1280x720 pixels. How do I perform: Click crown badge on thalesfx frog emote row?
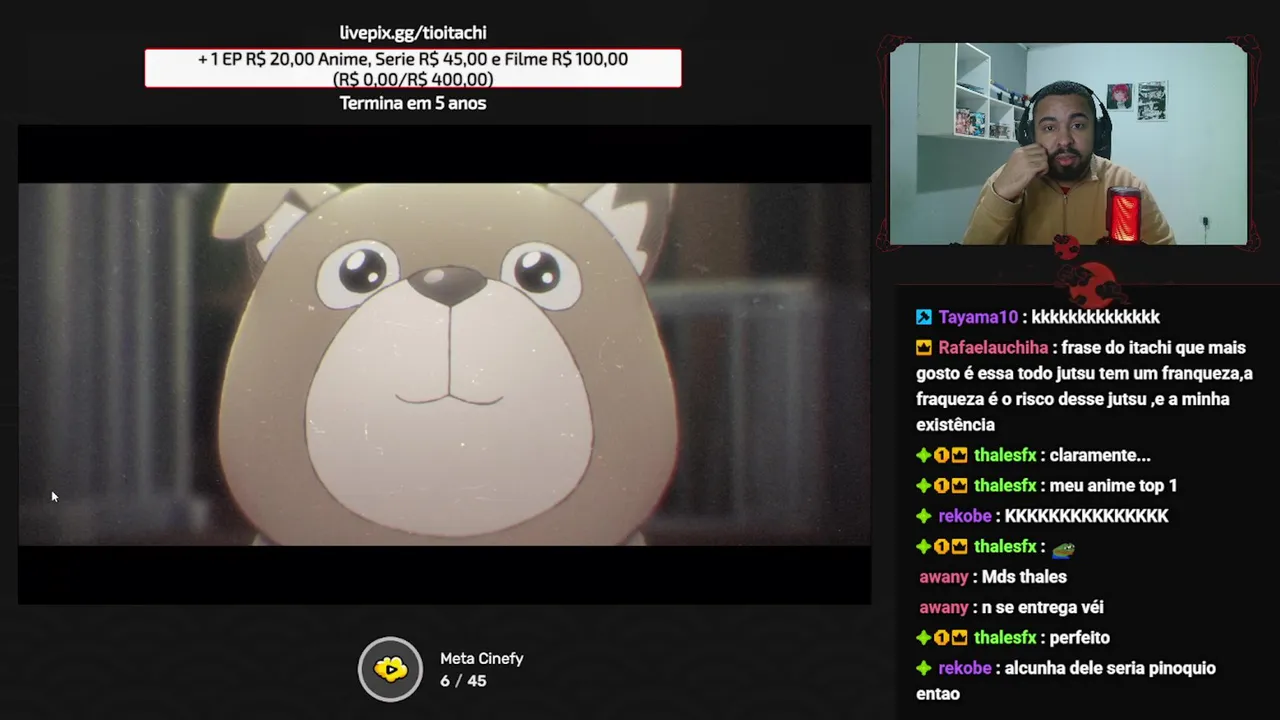click(x=959, y=547)
